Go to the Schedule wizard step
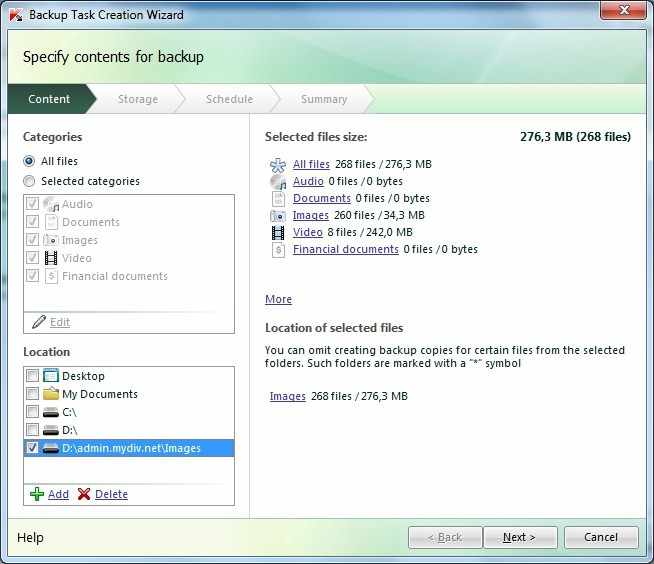Screen dimensions: 654x564 (229, 99)
